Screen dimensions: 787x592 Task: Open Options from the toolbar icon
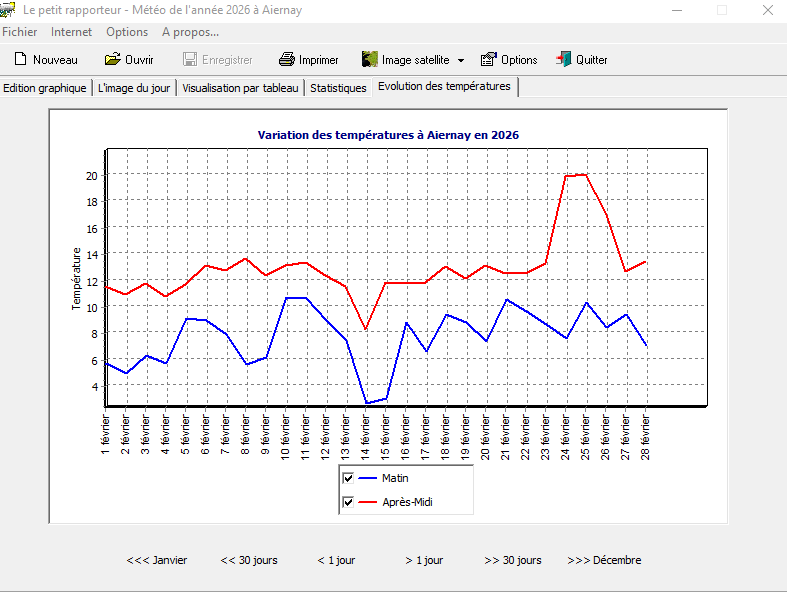click(x=488, y=60)
